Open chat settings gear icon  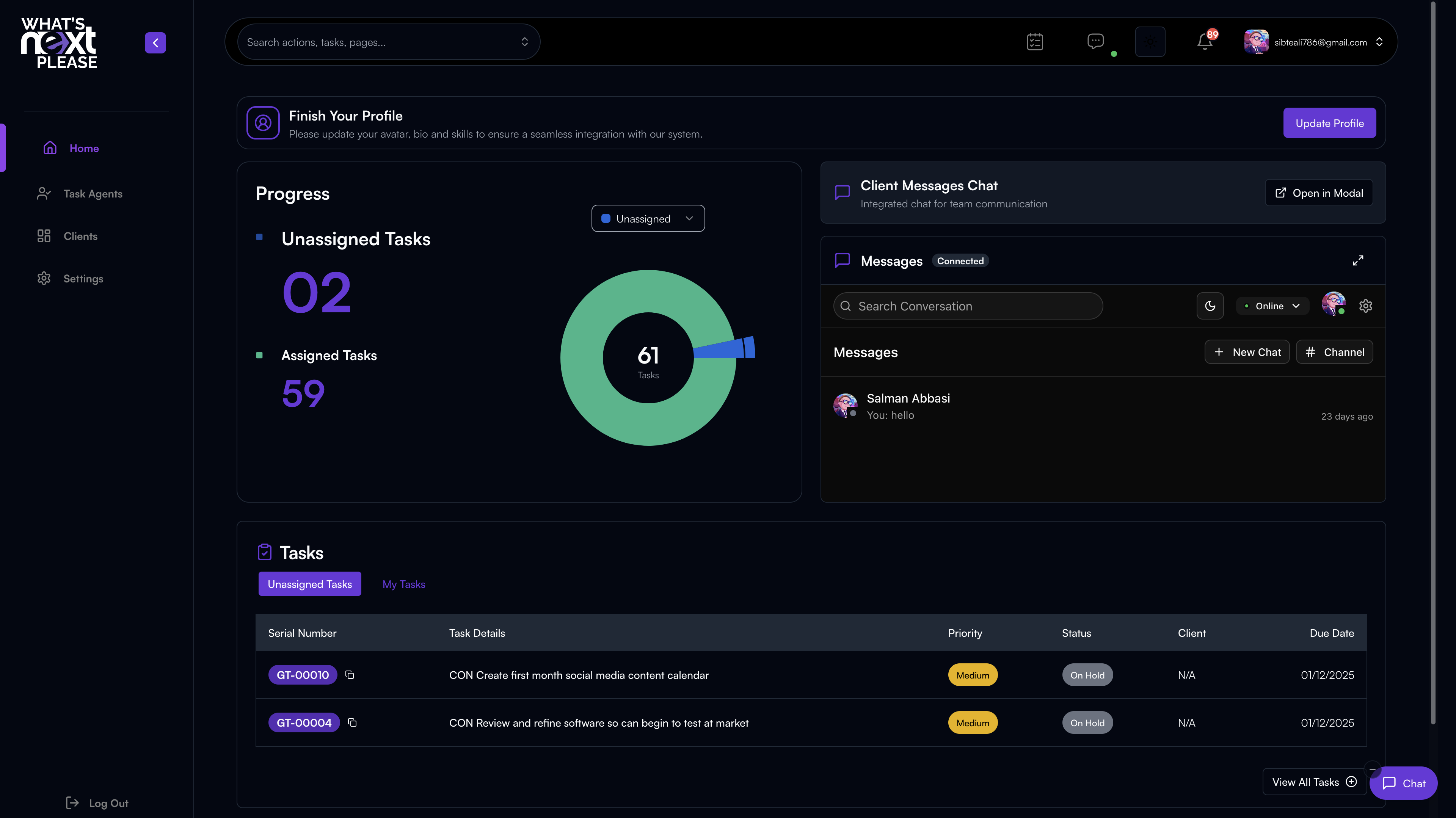point(1365,306)
